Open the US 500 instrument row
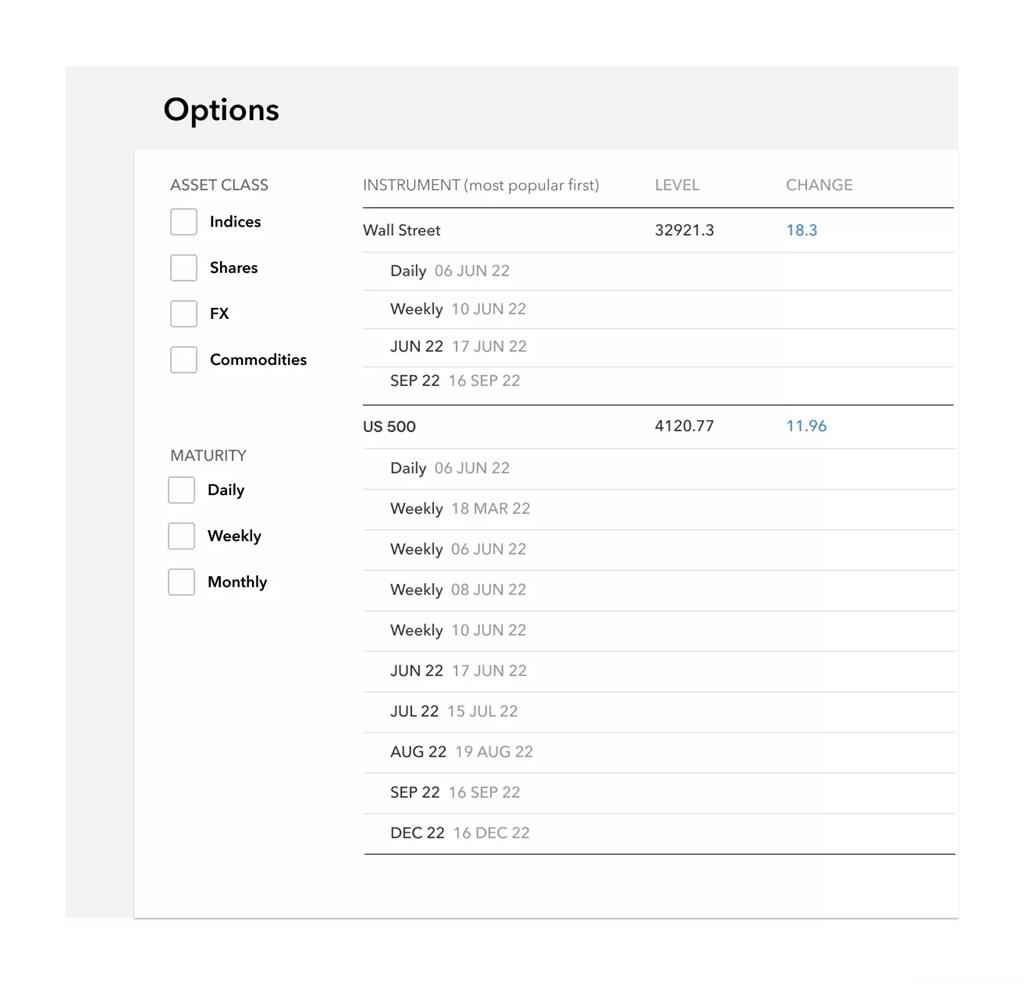 390,427
